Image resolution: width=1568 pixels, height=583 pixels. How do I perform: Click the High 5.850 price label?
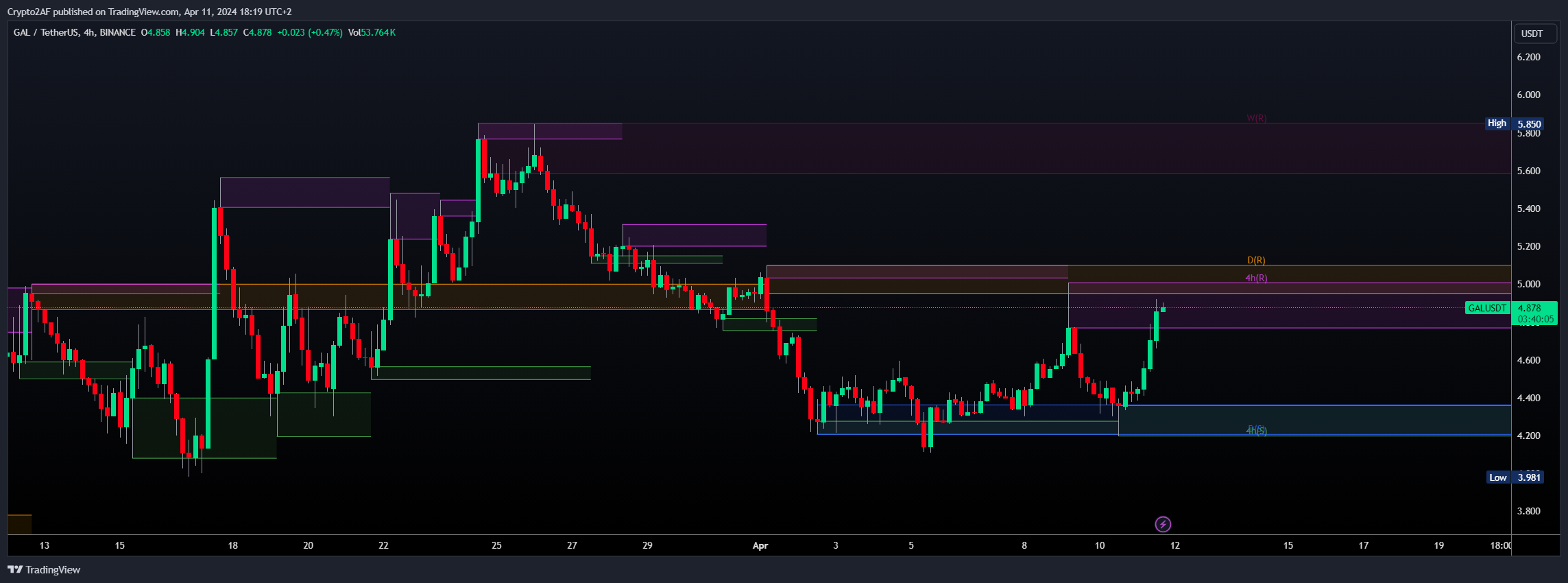coord(1515,123)
